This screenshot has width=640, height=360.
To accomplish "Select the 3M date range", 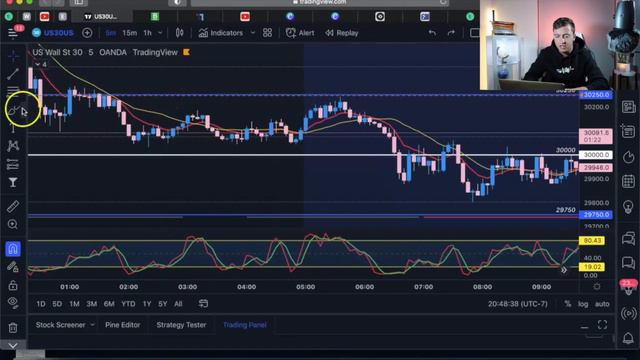I will coord(91,304).
